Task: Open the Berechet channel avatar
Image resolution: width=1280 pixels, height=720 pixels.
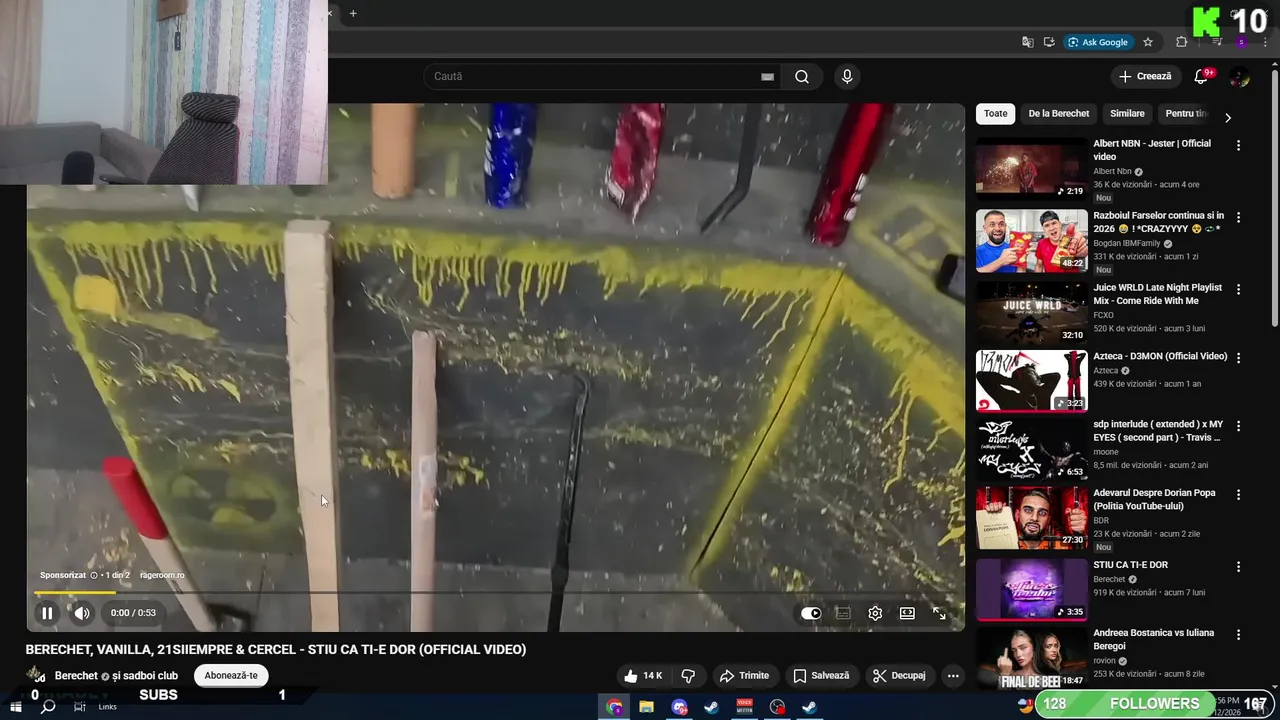Action: [x=35, y=675]
